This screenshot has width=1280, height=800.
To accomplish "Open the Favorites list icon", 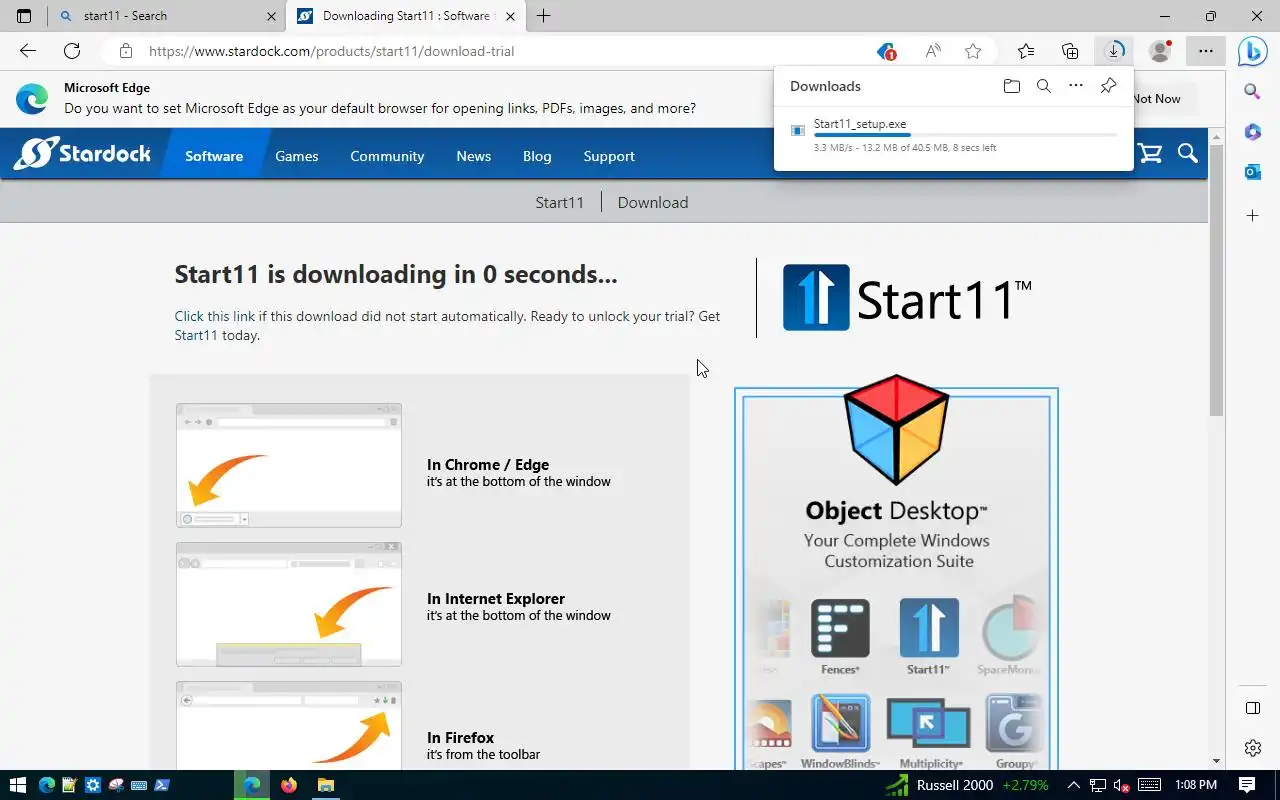I will click(1026, 51).
